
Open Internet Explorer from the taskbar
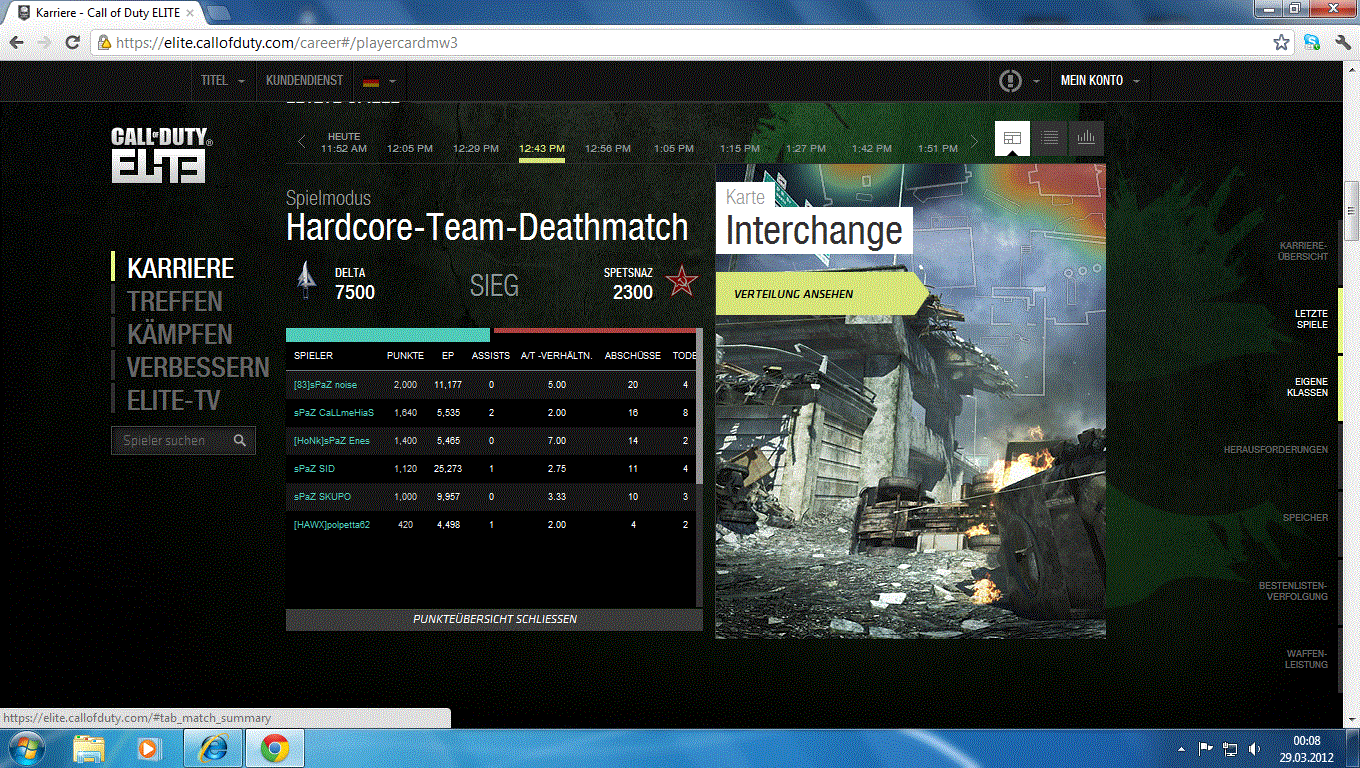(x=213, y=748)
